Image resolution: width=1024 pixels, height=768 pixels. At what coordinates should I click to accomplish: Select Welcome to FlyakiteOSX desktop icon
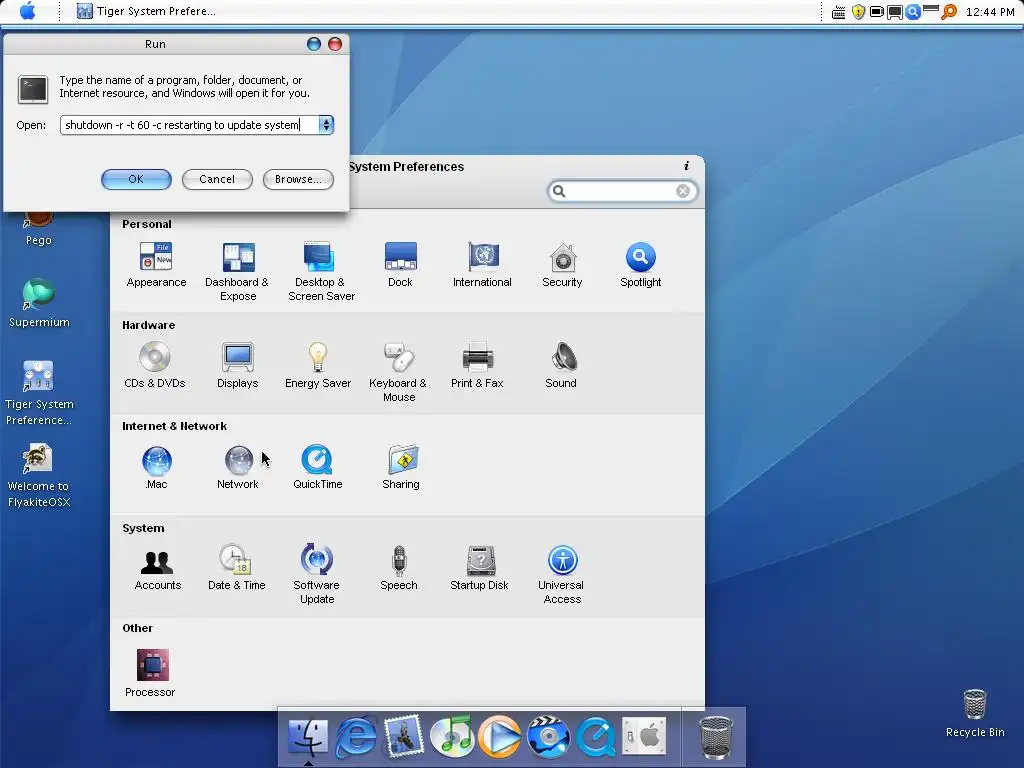point(39,475)
